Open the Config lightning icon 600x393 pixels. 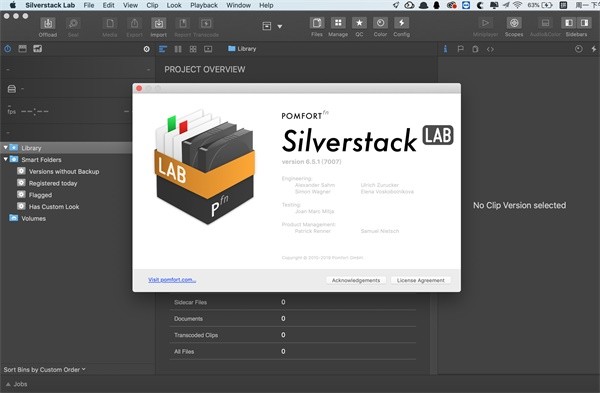point(401,23)
